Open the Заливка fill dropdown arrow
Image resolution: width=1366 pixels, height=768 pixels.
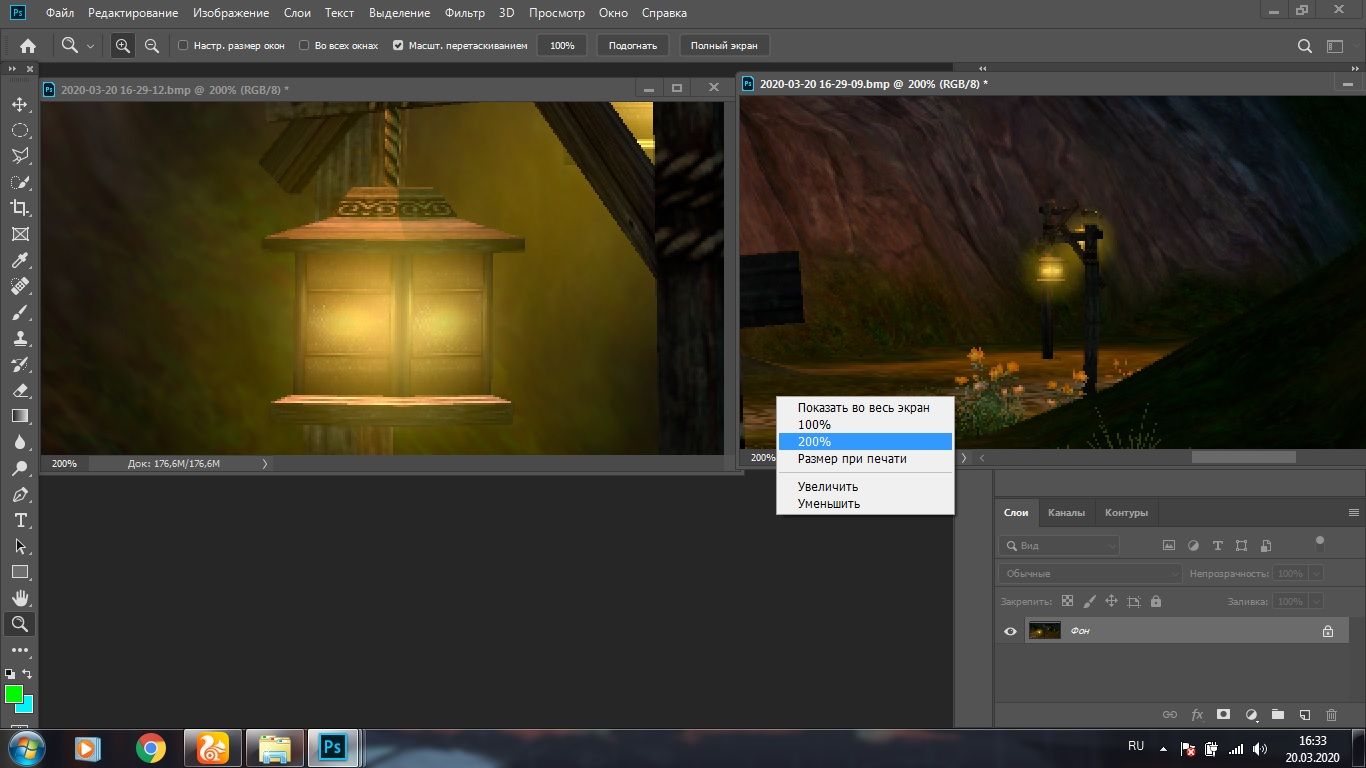pyautogui.click(x=1316, y=602)
